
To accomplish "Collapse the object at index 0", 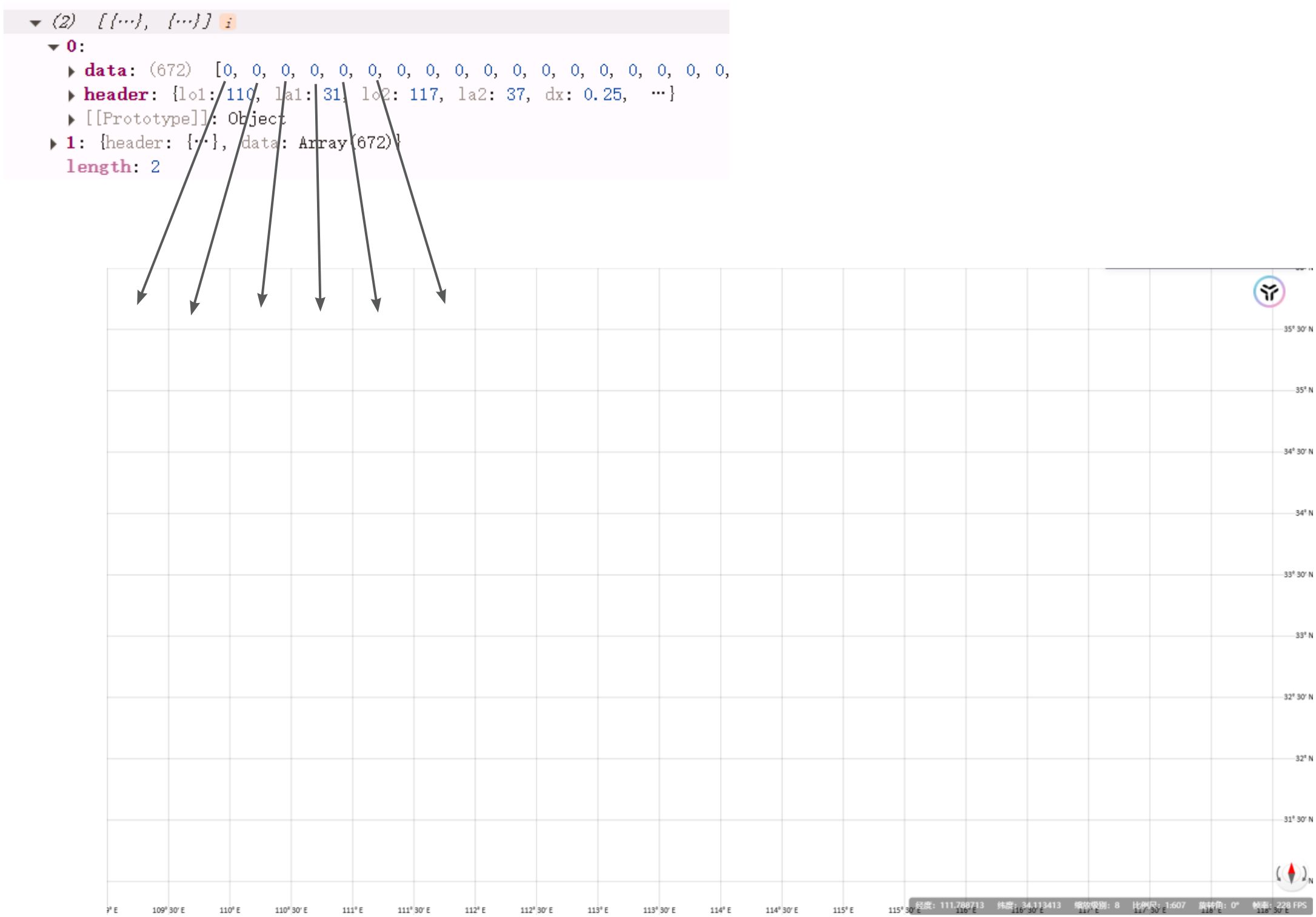I will pyautogui.click(x=53, y=47).
